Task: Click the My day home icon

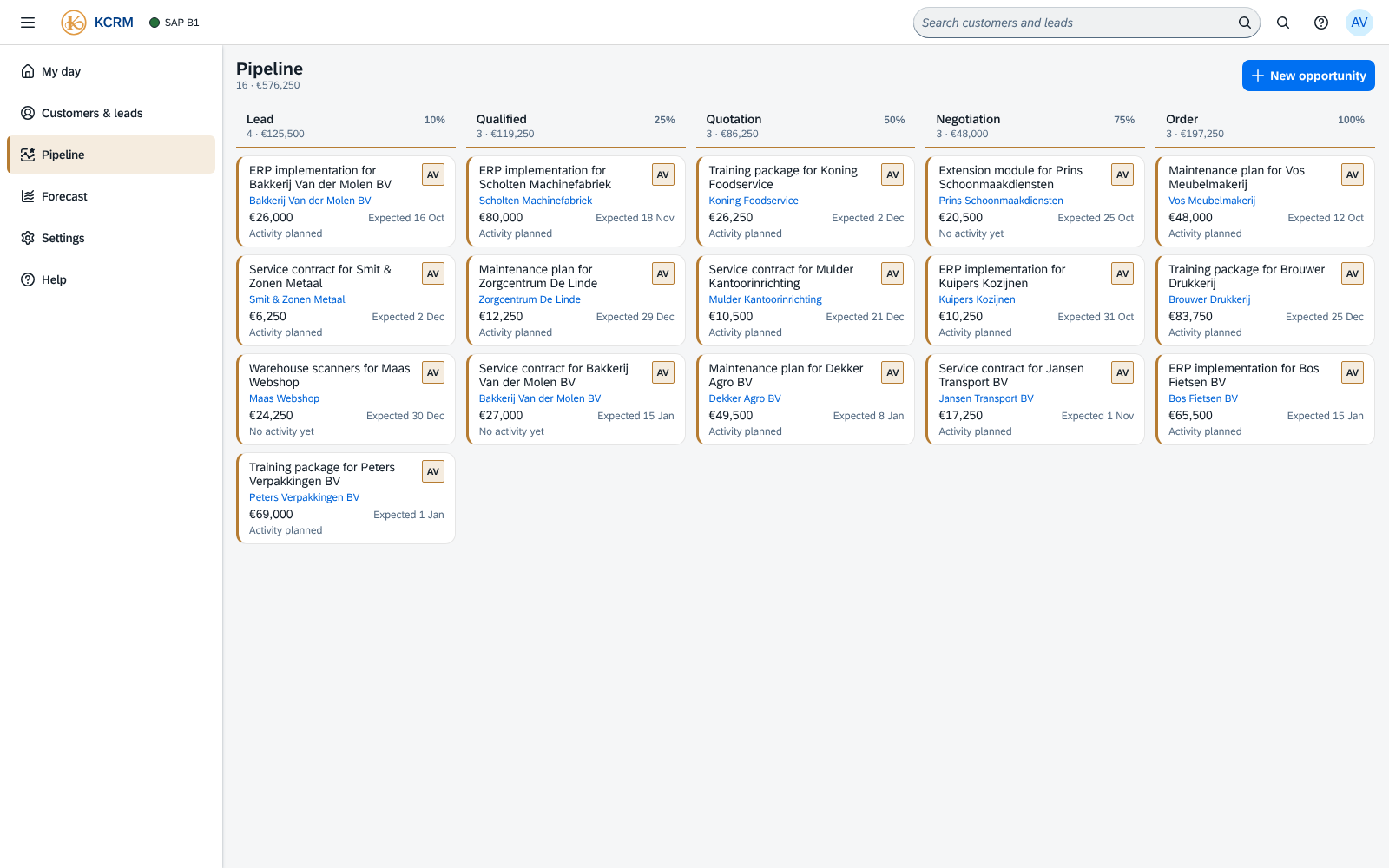Action: (28, 71)
